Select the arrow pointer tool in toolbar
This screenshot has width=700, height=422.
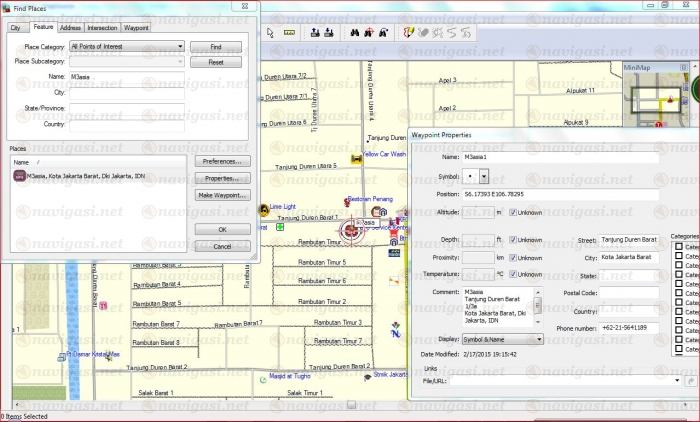pos(271,32)
